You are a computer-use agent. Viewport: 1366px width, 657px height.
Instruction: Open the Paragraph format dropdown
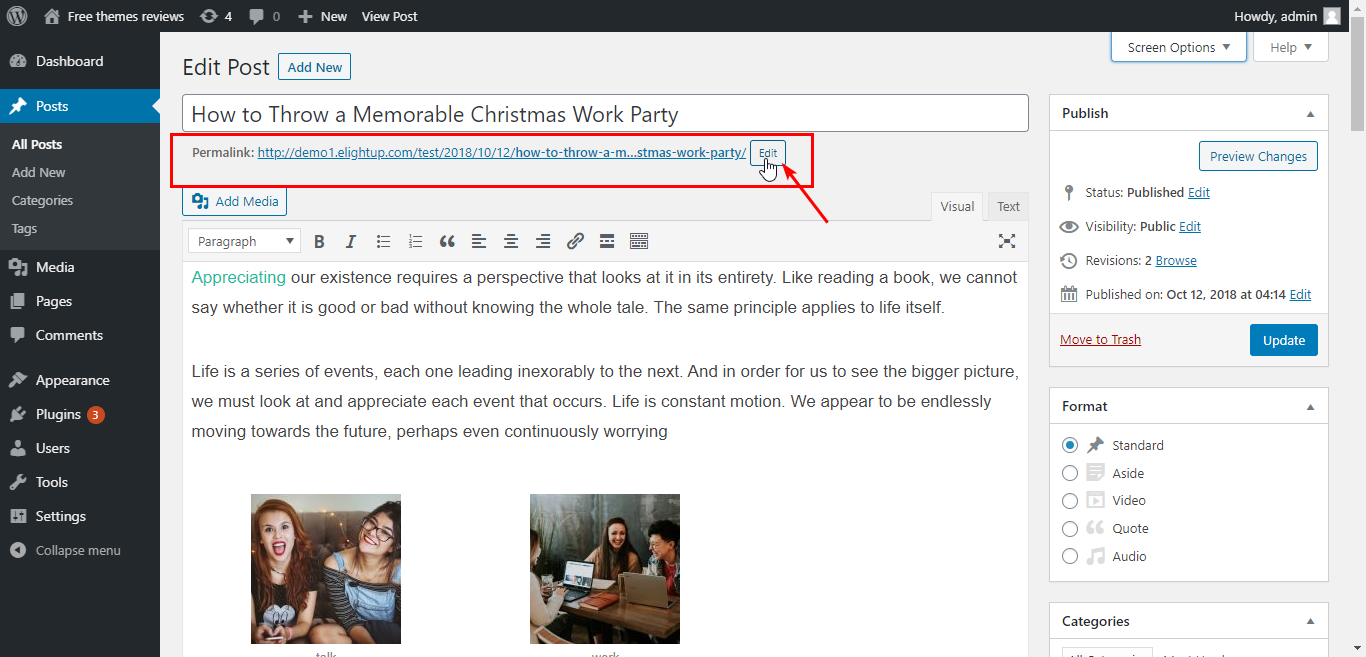tap(244, 241)
